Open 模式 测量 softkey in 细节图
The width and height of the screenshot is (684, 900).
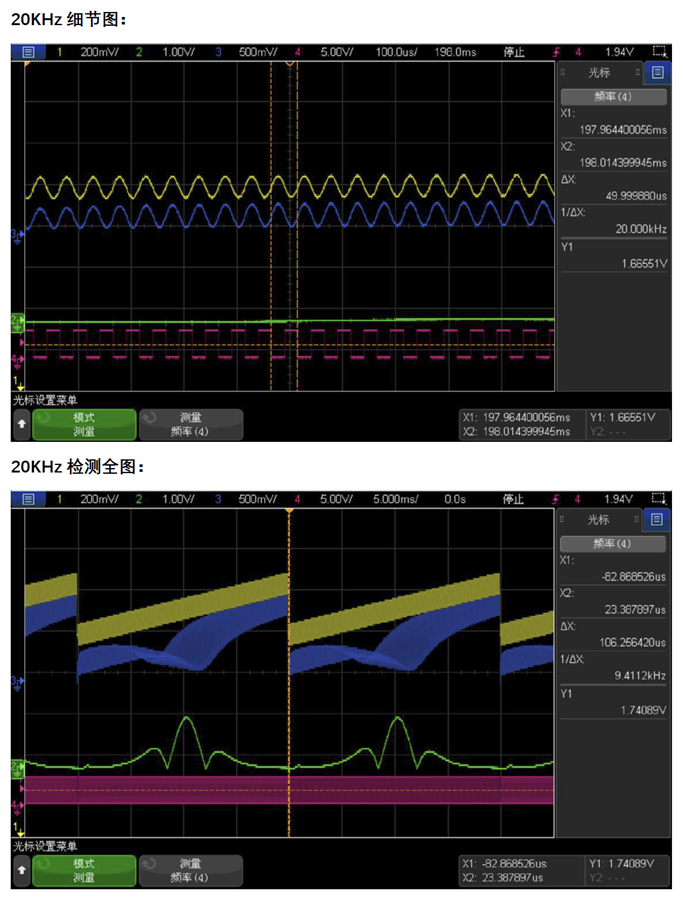click(x=84, y=424)
